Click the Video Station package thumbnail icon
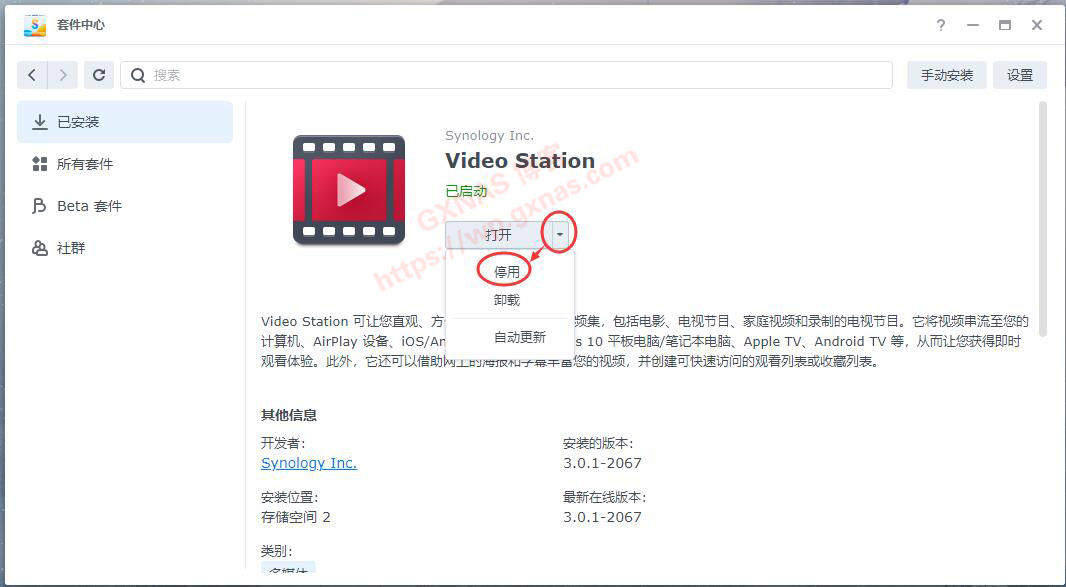The width and height of the screenshot is (1066, 587). pos(349,190)
